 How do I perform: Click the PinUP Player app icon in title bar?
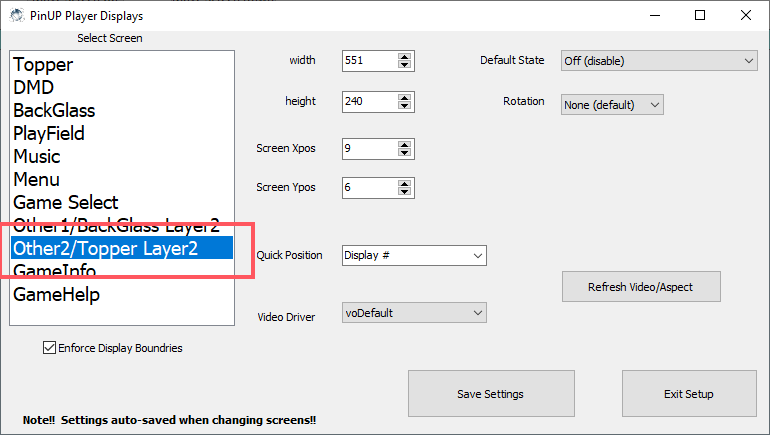click(x=15, y=15)
